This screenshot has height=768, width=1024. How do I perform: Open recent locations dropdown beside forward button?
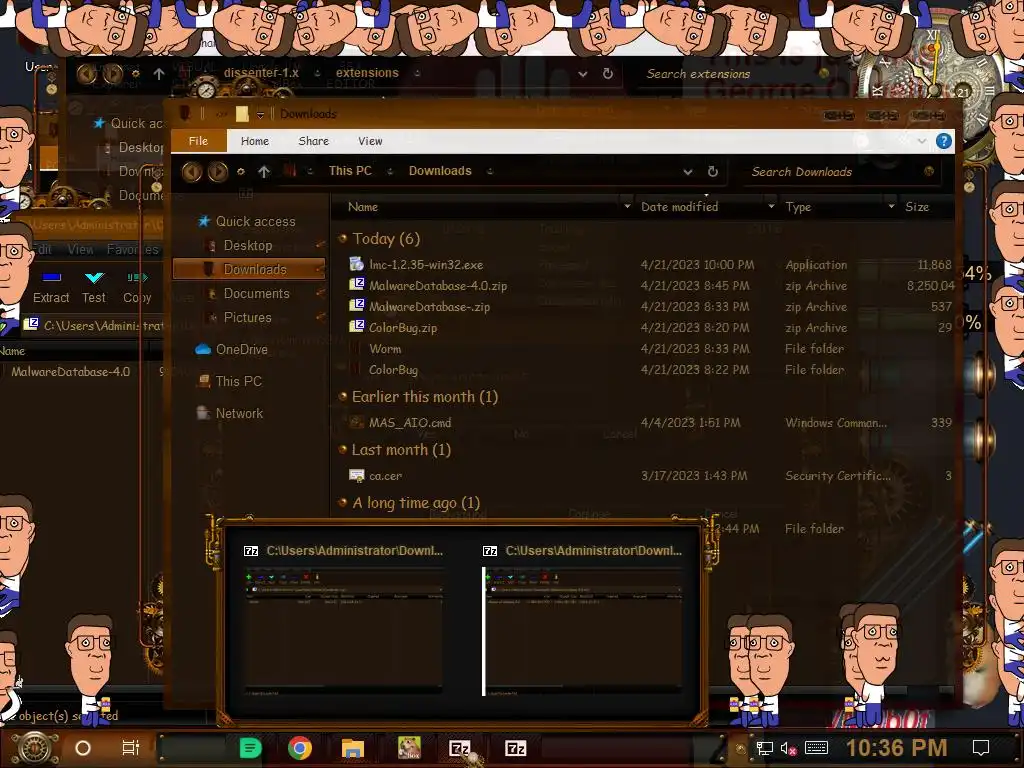241,172
